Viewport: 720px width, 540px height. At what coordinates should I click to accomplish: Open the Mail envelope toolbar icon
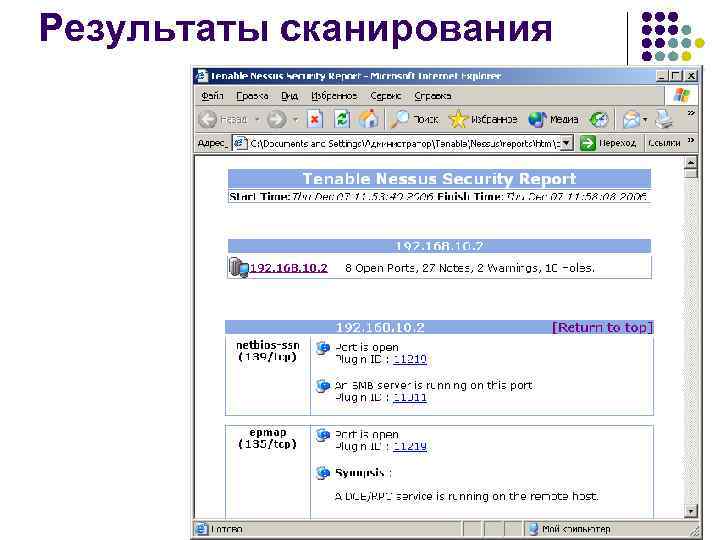point(631,119)
